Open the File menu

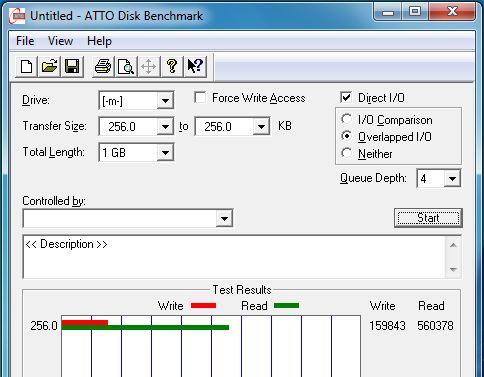[x=25, y=41]
